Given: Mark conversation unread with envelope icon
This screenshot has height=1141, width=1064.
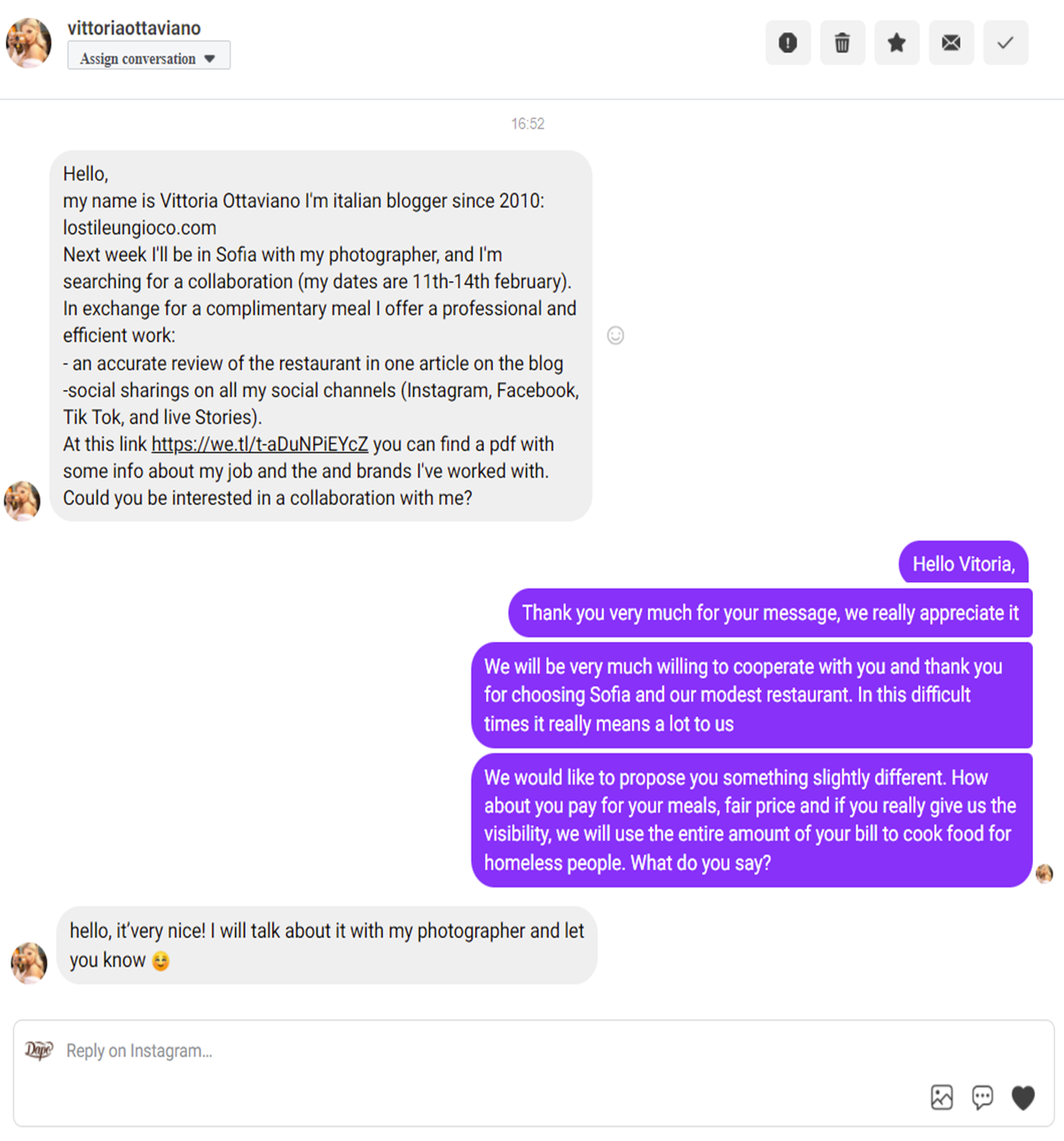Looking at the screenshot, I should (951, 43).
